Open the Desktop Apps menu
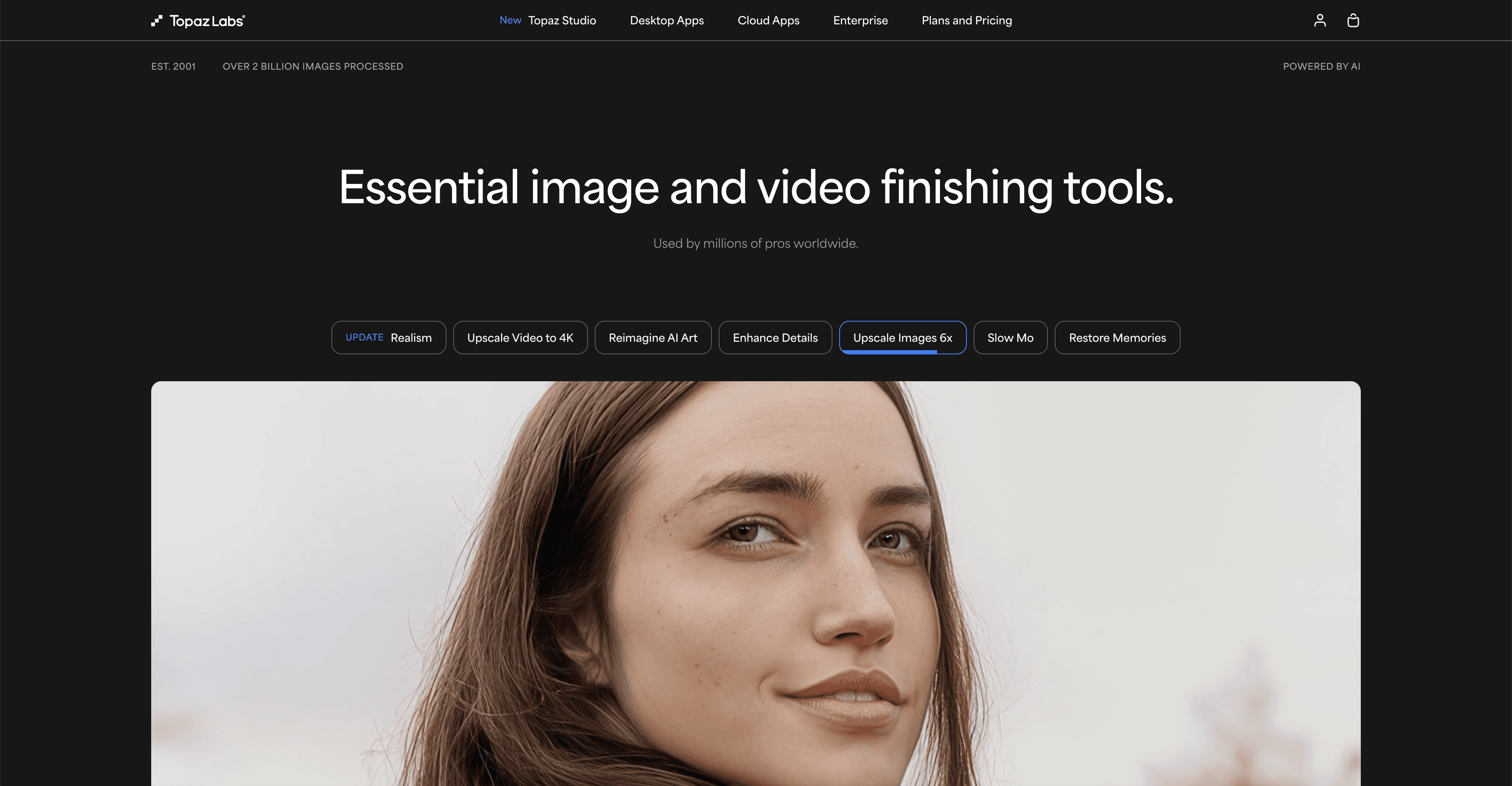Image resolution: width=1512 pixels, height=786 pixels. (666, 21)
